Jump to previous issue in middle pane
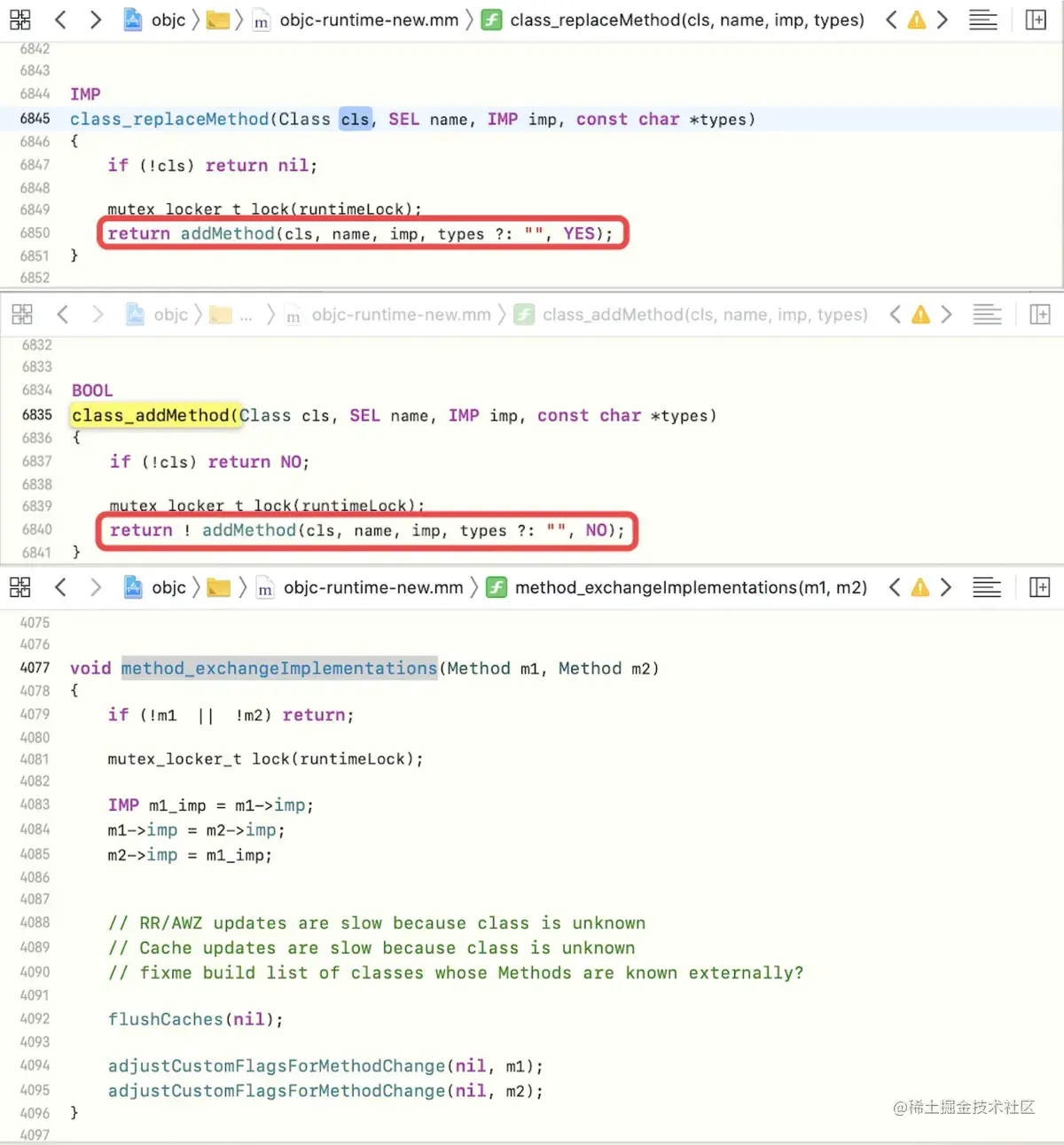This screenshot has height=1145, width=1064. [896, 314]
